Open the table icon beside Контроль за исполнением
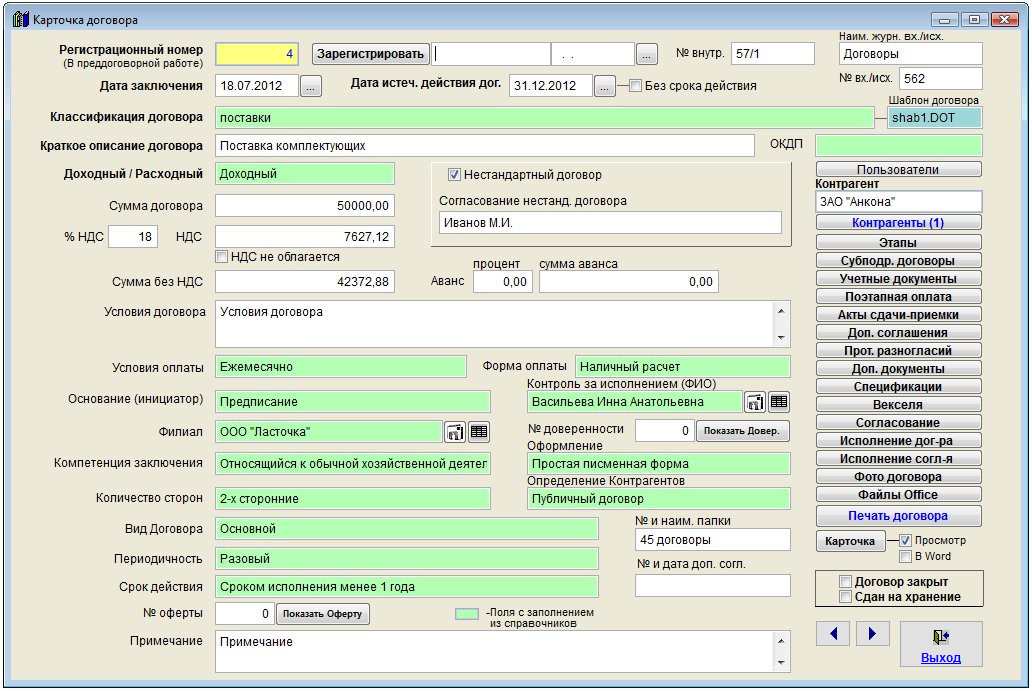1032x691 pixels. [779, 402]
